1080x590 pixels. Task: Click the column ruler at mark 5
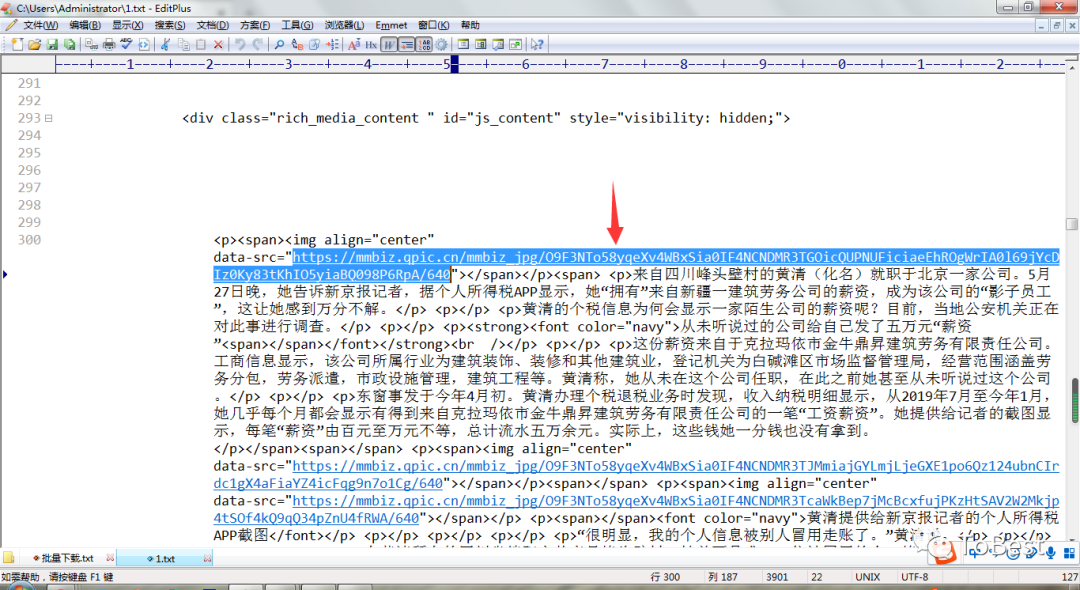coord(446,65)
